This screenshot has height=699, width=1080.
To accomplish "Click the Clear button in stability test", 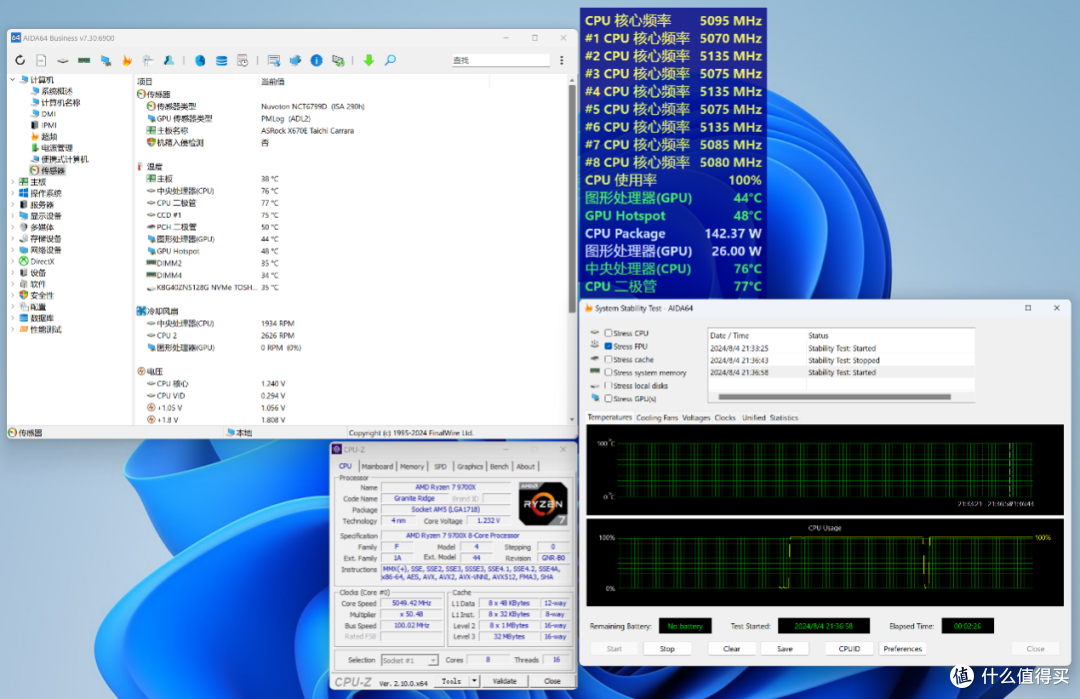I will coord(731,649).
